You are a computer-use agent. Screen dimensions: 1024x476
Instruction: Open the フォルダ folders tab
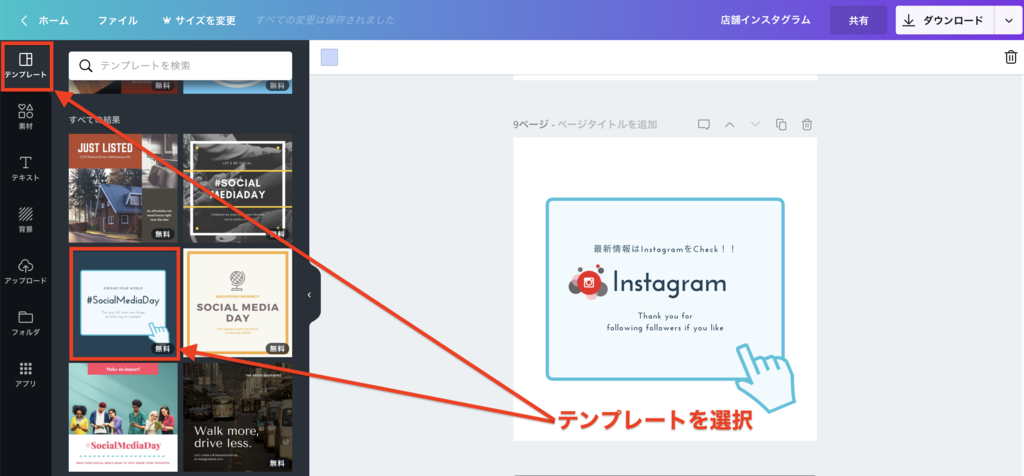click(x=25, y=323)
